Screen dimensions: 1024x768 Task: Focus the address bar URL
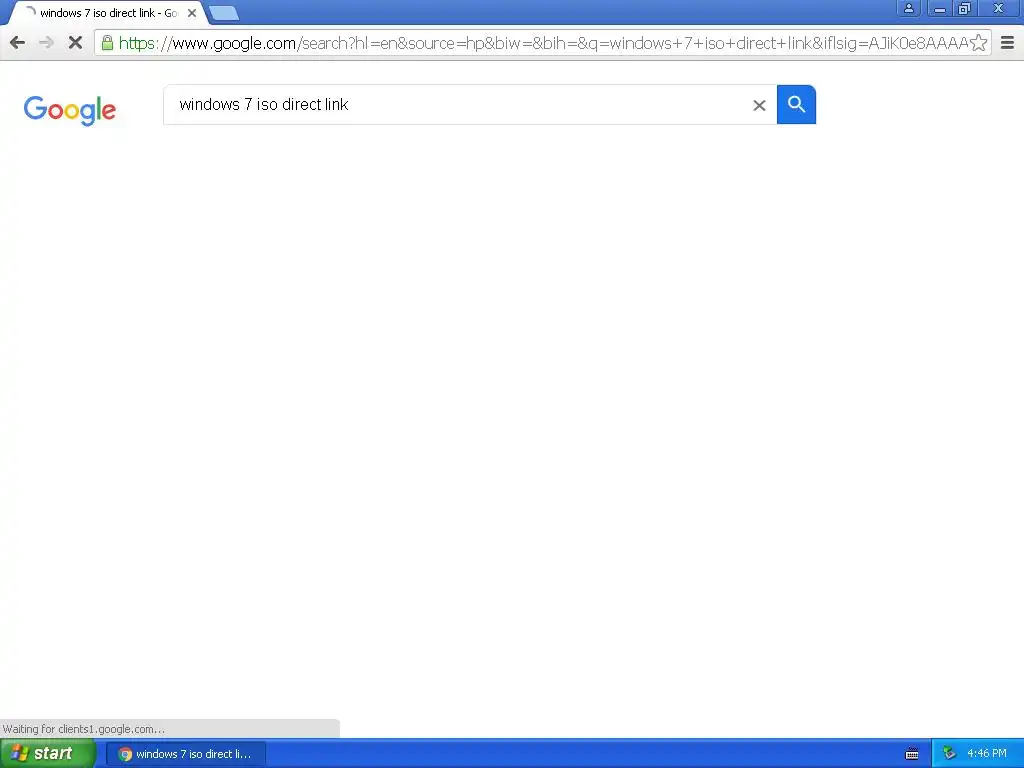coord(542,43)
